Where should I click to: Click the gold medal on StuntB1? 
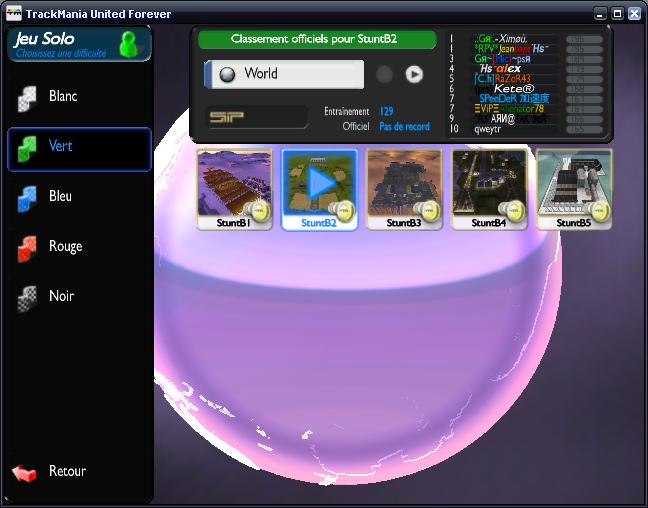(x=258, y=210)
